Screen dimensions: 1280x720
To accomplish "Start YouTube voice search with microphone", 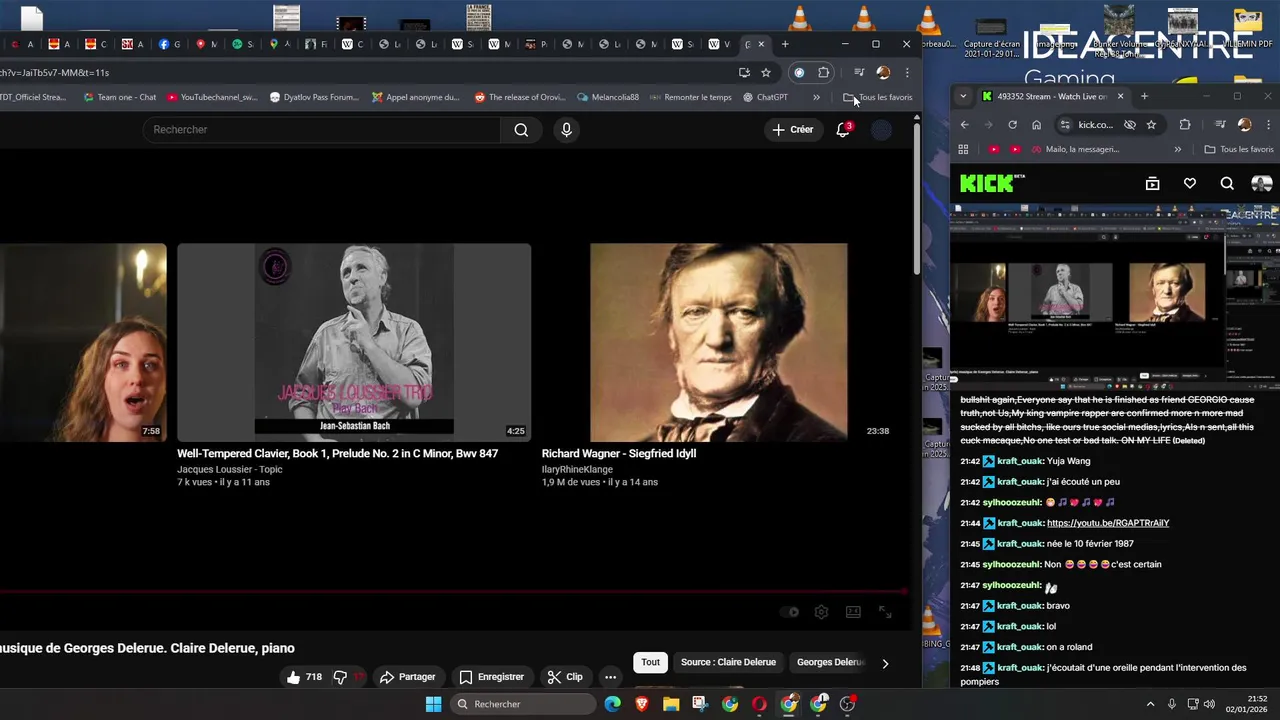I will (x=566, y=130).
